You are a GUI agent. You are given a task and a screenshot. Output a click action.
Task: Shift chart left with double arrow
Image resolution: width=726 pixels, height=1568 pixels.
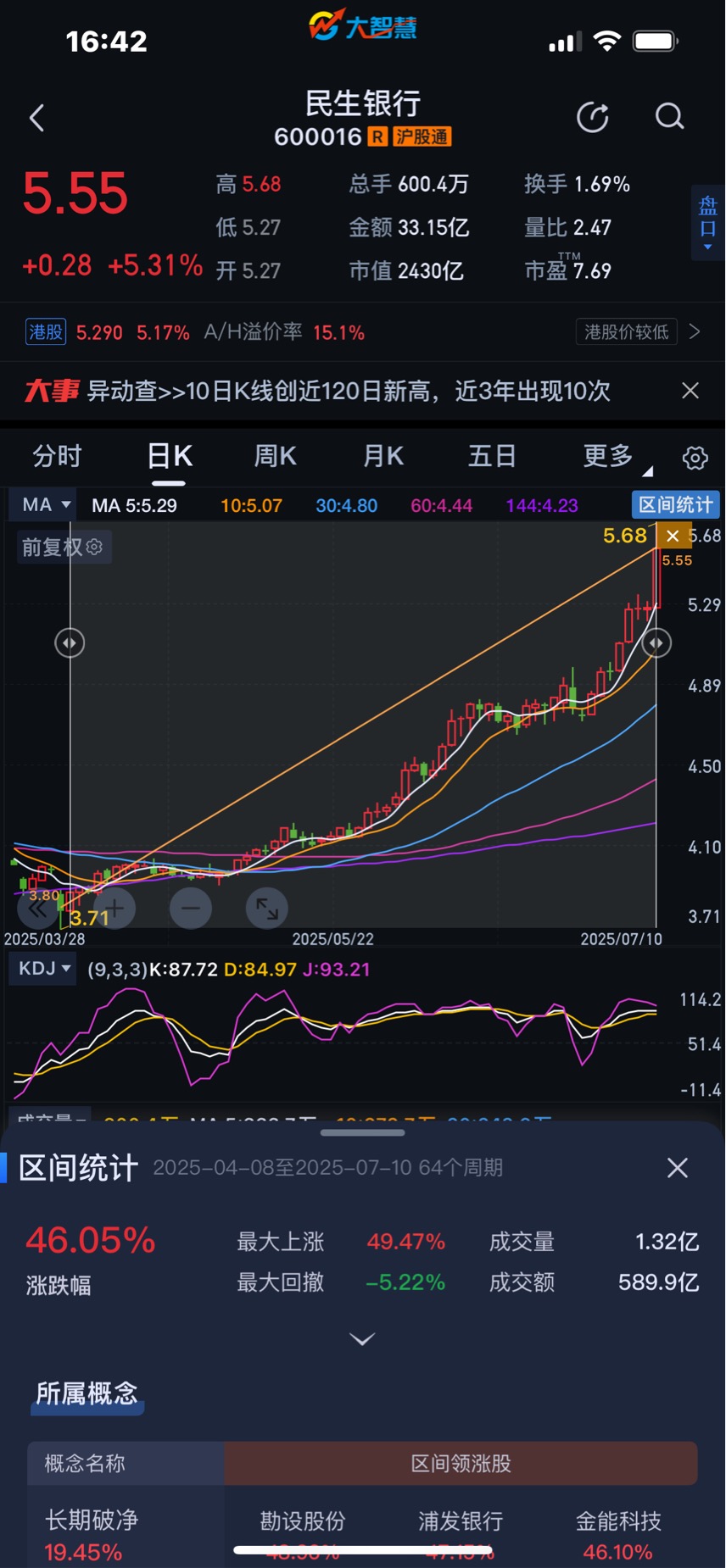pyautogui.click(x=37, y=909)
